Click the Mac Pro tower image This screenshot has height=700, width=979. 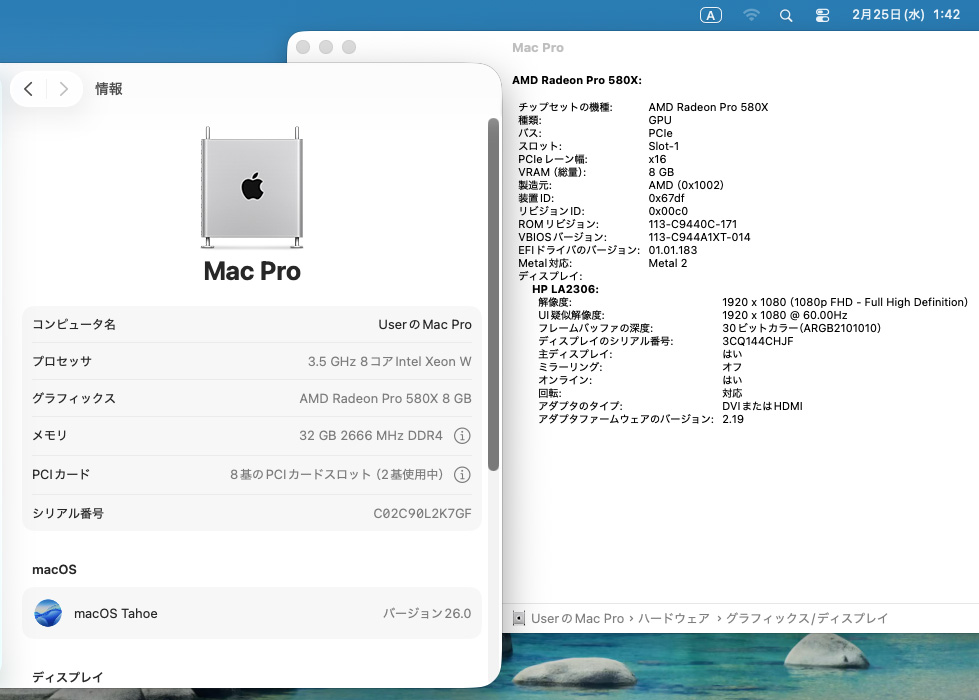(x=252, y=187)
